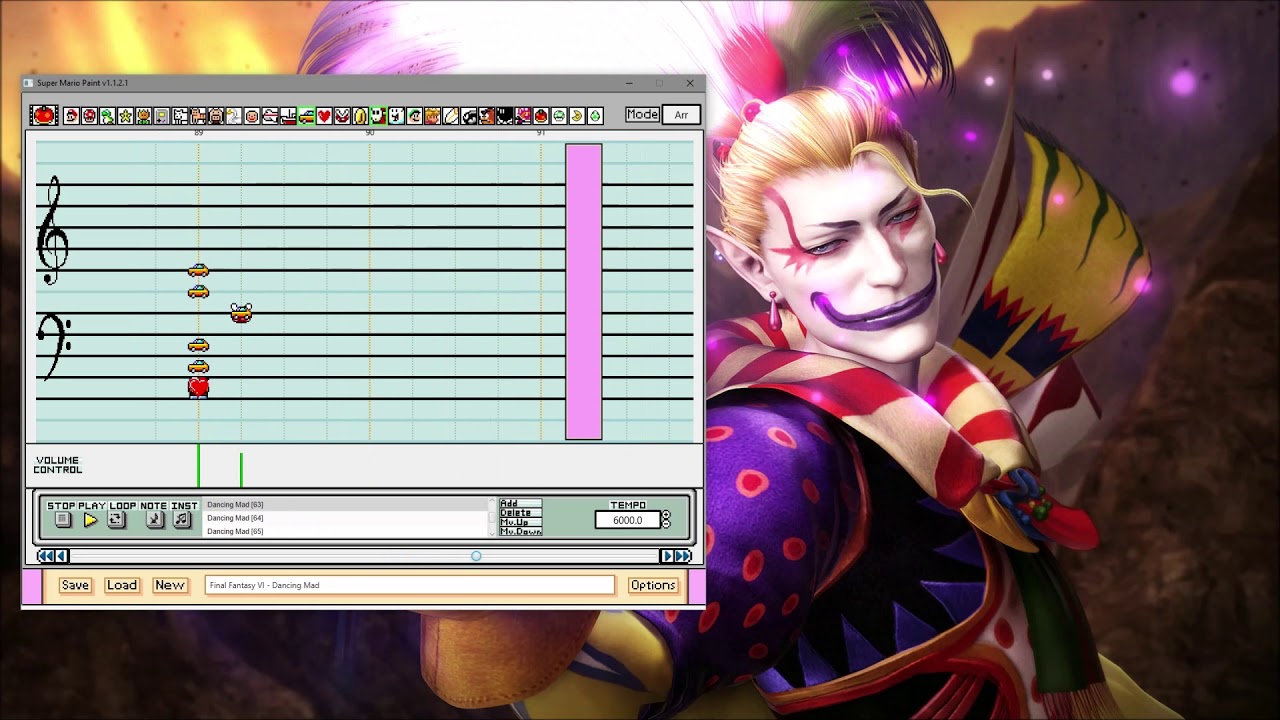This screenshot has width=1280, height=720.
Task: Click the measure 90 number above the staff
Action: 370,133
